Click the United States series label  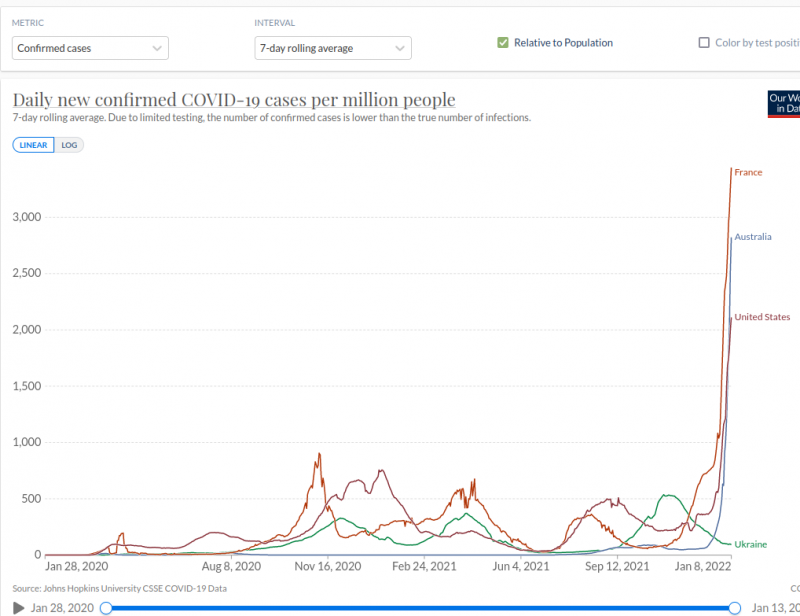tap(762, 317)
